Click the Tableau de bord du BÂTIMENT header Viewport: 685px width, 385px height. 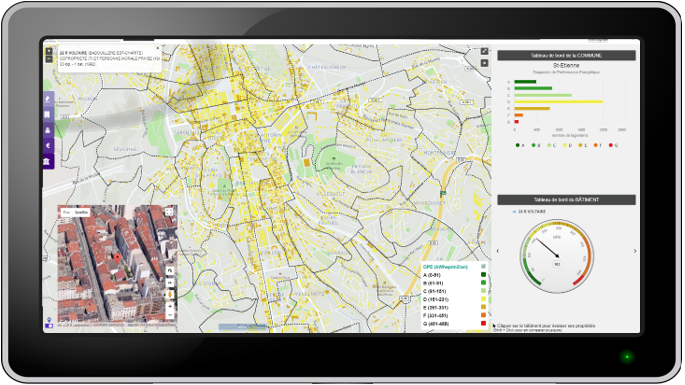click(x=566, y=200)
